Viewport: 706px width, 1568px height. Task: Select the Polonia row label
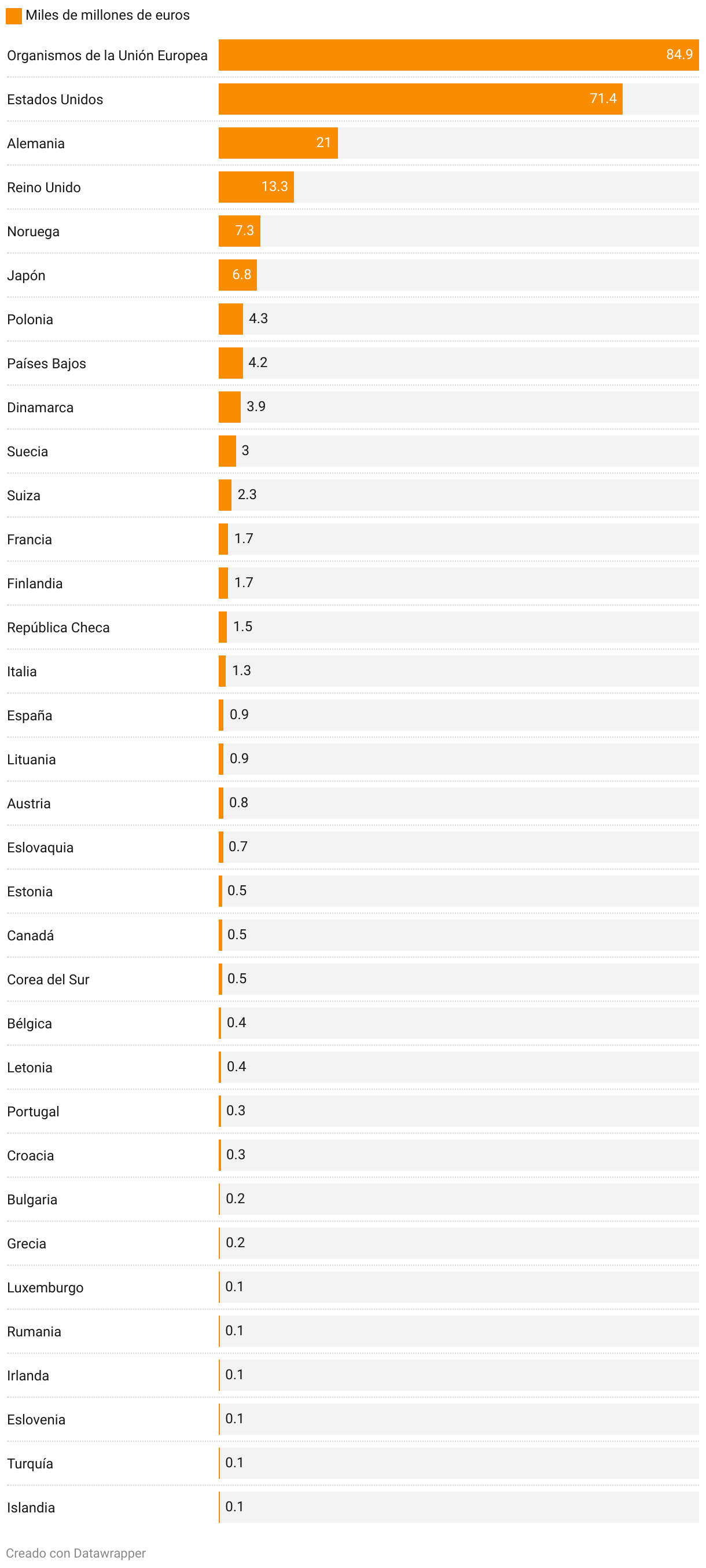(30, 319)
